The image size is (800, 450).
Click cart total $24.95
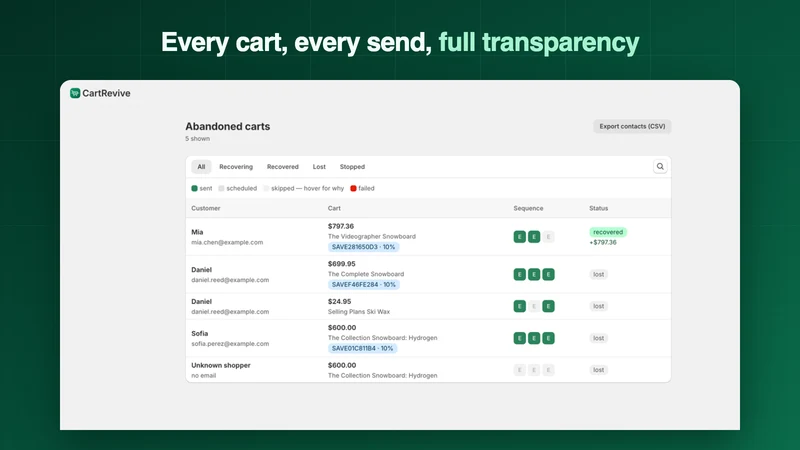point(339,302)
